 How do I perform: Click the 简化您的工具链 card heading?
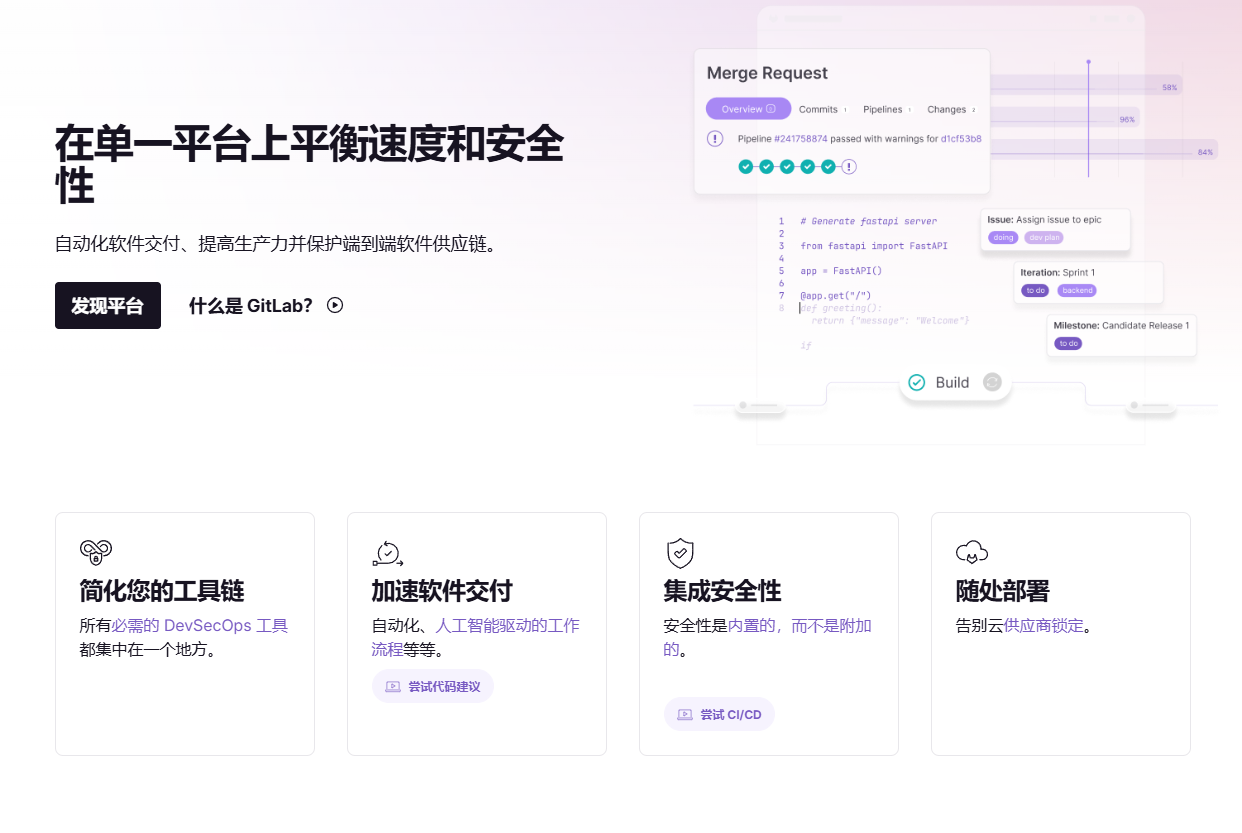pos(162,591)
